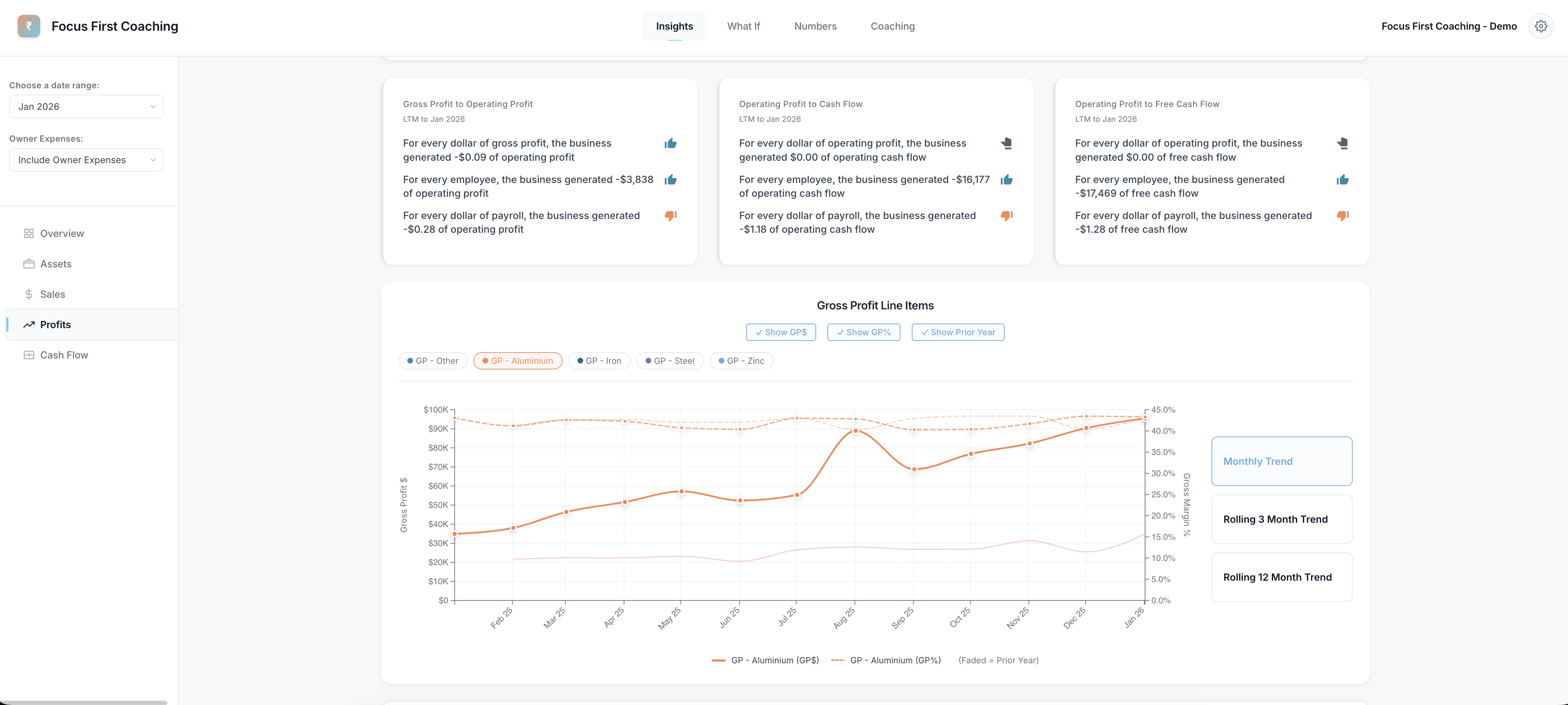Switch chart to Rolling 12 Month Trend
This screenshot has width=1568, height=705.
[x=1281, y=576]
